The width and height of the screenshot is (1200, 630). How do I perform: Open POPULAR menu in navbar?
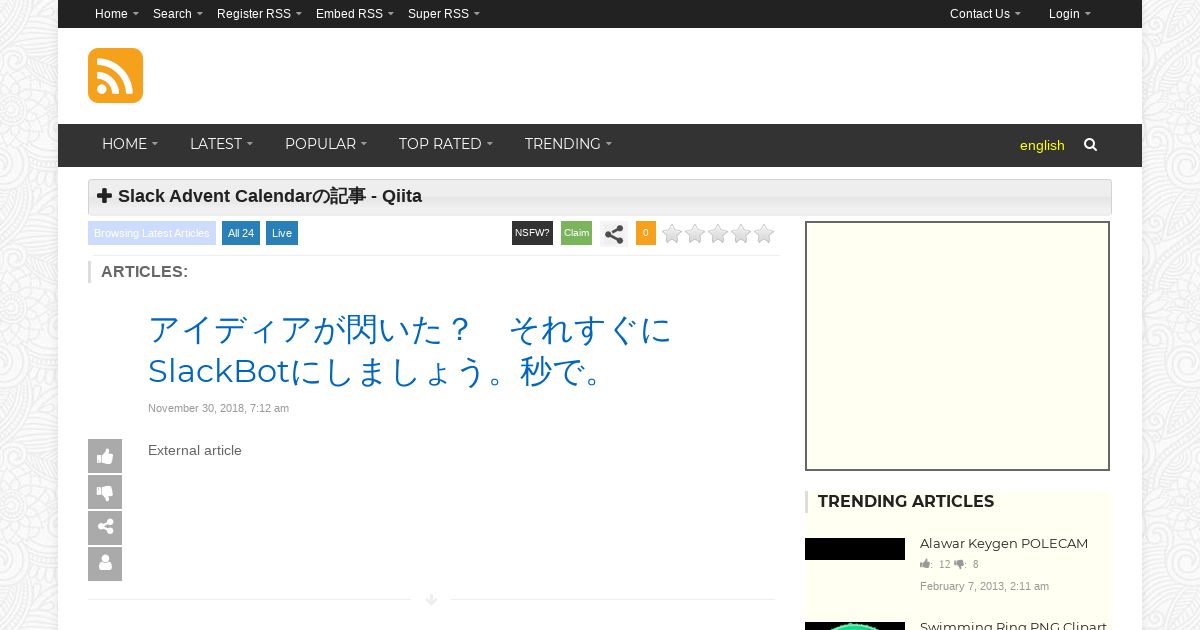326,144
